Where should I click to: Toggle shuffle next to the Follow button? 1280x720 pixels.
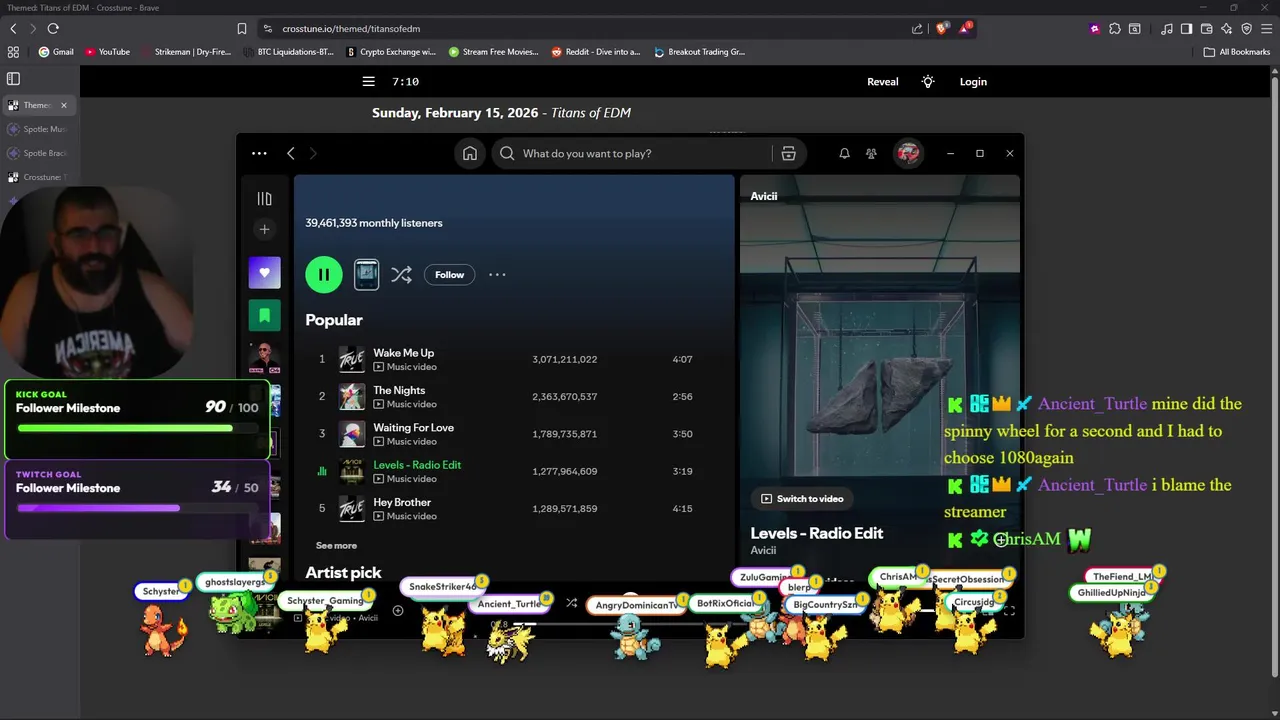click(401, 274)
